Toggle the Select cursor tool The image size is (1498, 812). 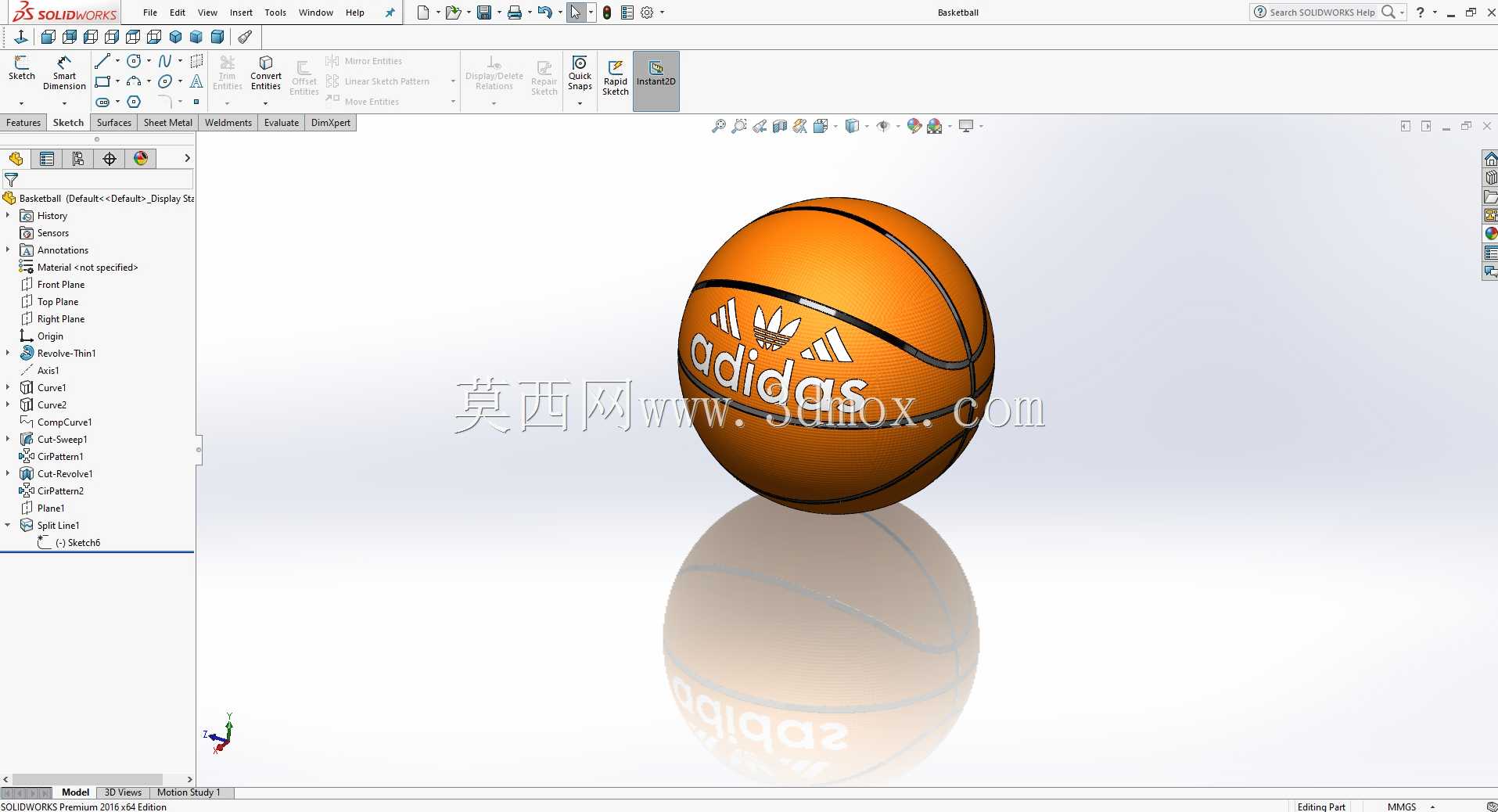pos(575,13)
